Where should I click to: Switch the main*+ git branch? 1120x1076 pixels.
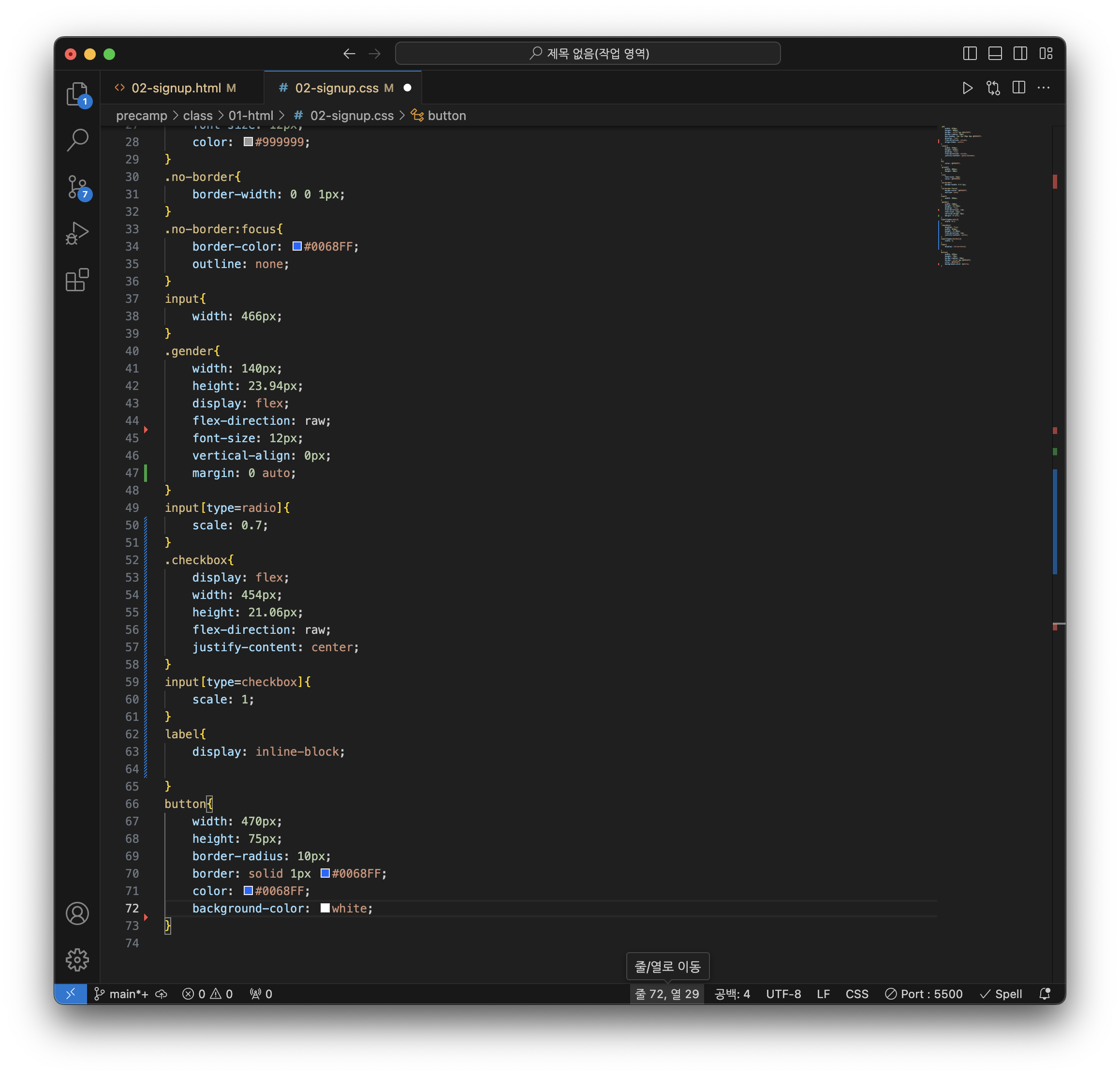[x=121, y=994]
